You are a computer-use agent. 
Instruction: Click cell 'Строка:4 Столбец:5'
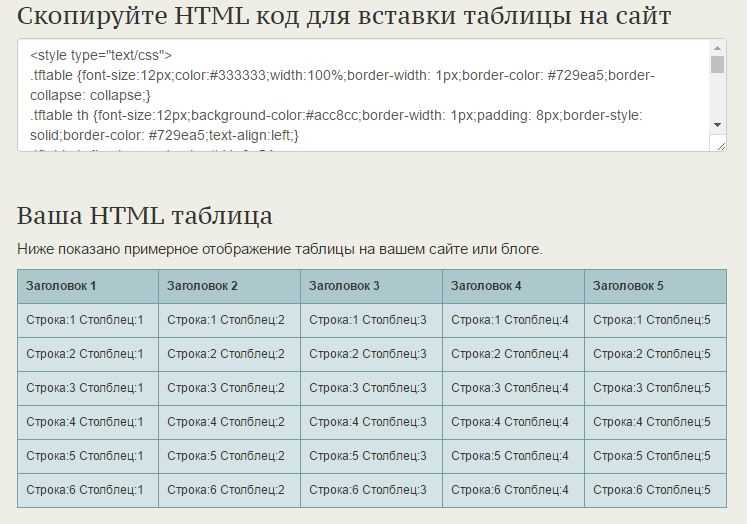tap(656, 422)
